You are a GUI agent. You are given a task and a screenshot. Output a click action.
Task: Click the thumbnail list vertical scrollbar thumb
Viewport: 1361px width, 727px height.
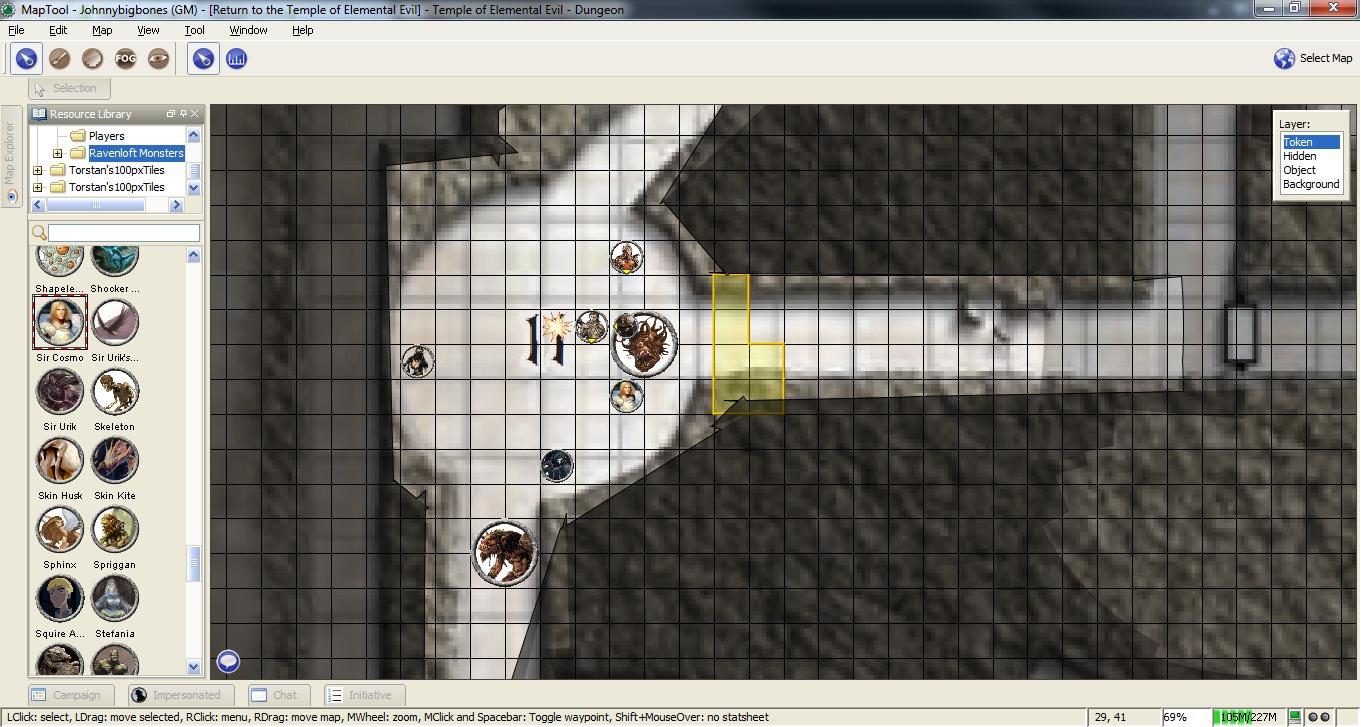tap(194, 564)
